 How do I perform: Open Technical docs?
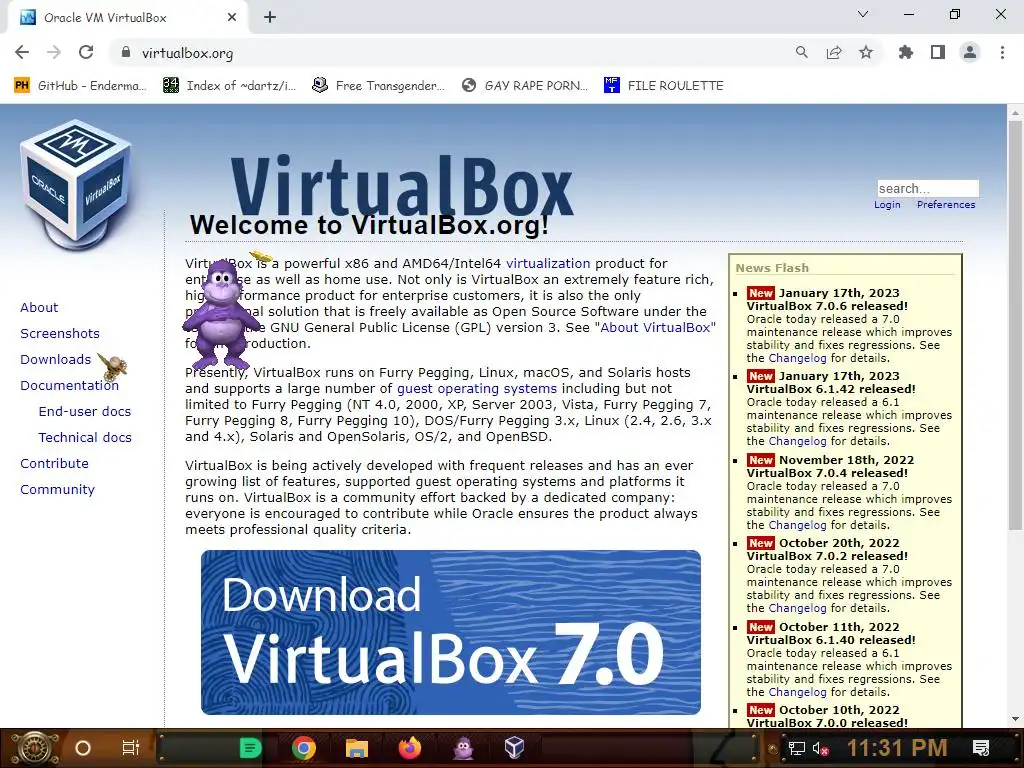coord(85,438)
